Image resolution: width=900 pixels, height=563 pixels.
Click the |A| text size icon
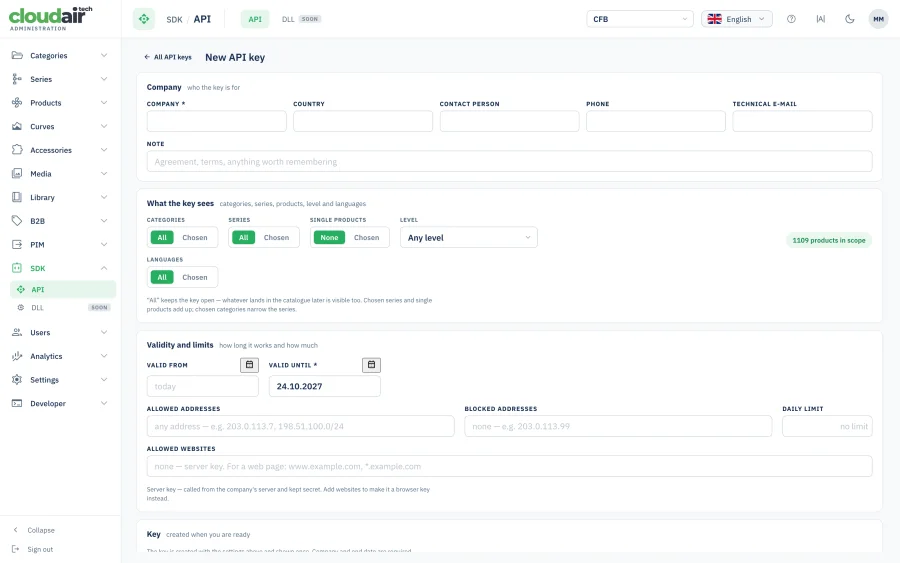click(x=821, y=19)
